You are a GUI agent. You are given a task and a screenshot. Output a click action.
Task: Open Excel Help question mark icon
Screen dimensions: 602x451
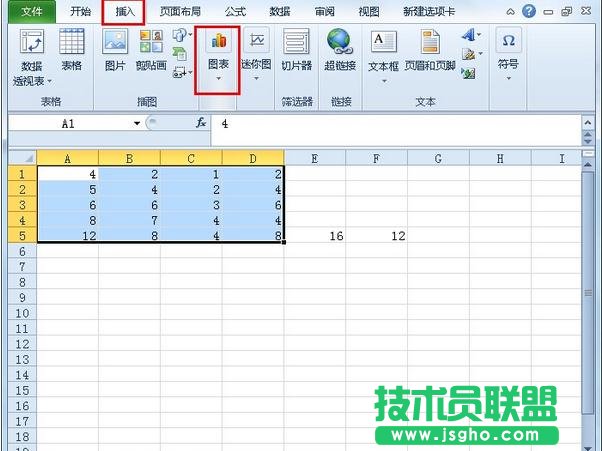[529, 11]
